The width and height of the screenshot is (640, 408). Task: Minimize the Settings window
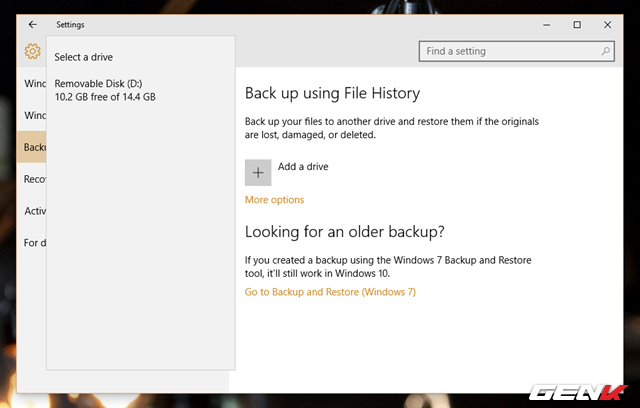547,25
